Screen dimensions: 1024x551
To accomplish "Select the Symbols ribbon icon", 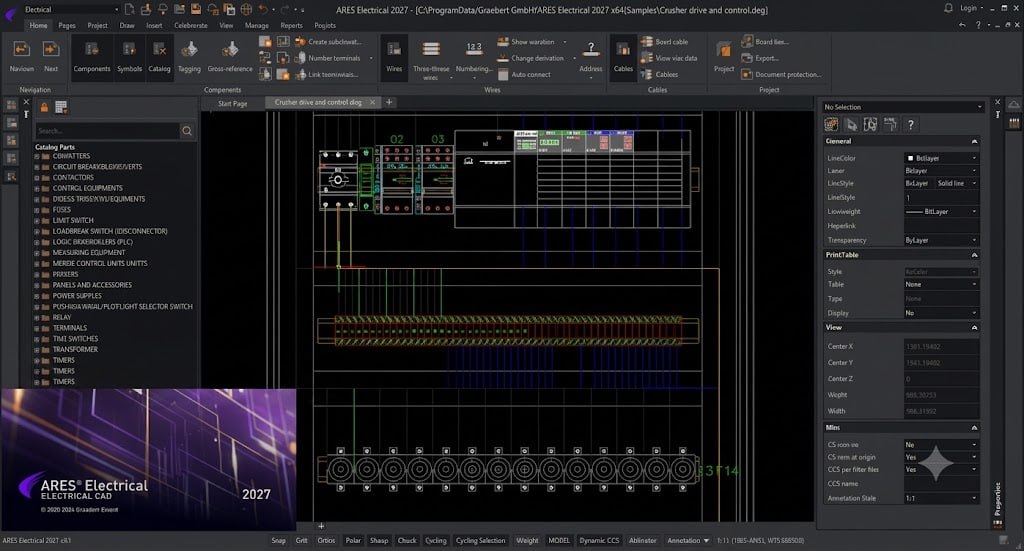I will 129,56.
